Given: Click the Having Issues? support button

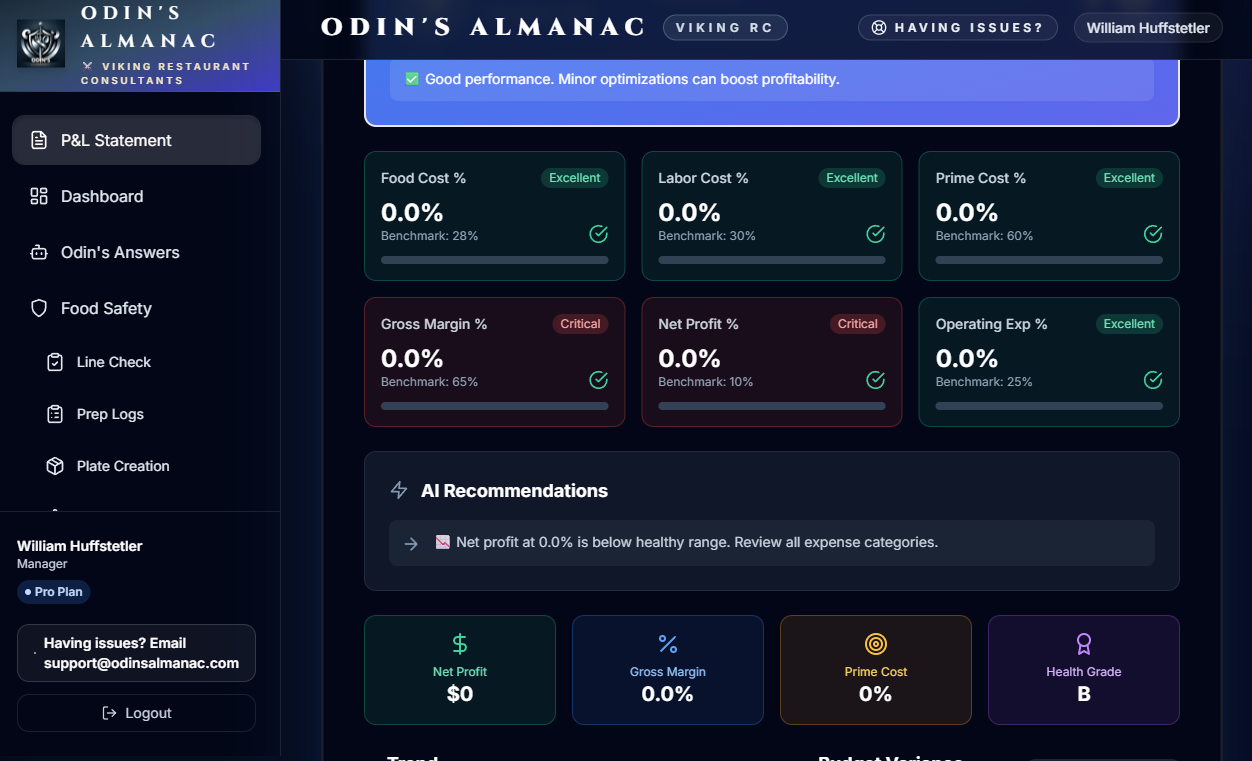Looking at the screenshot, I should (x=957, y=27).
